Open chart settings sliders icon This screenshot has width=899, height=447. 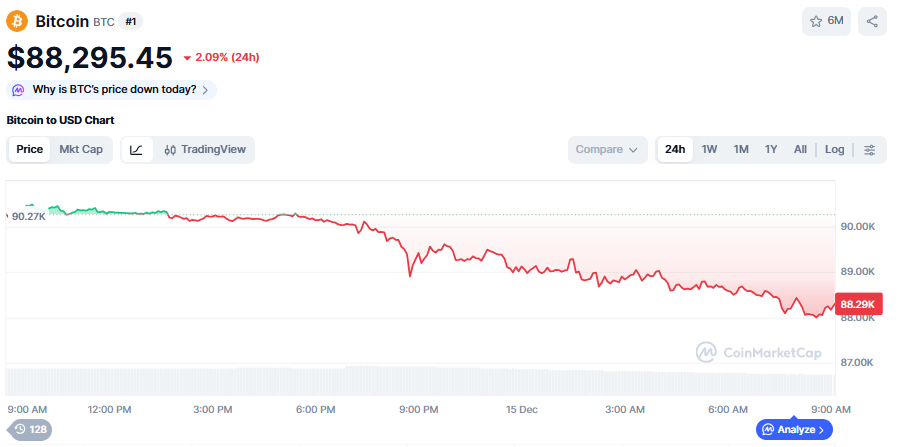(869, 150)
